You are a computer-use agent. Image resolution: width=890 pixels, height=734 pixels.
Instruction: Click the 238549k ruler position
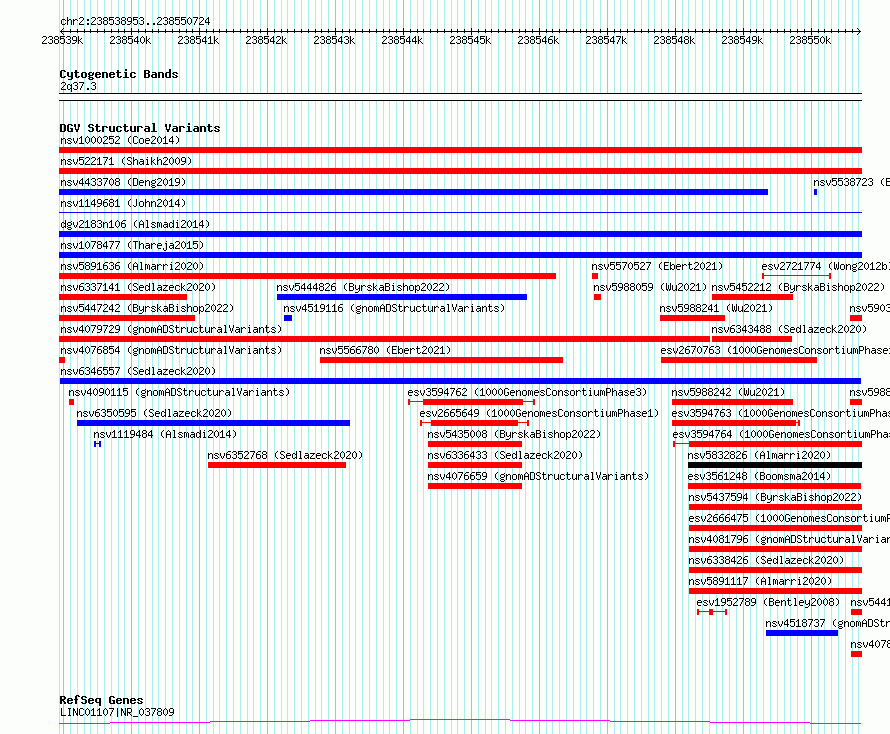(742, 40)
